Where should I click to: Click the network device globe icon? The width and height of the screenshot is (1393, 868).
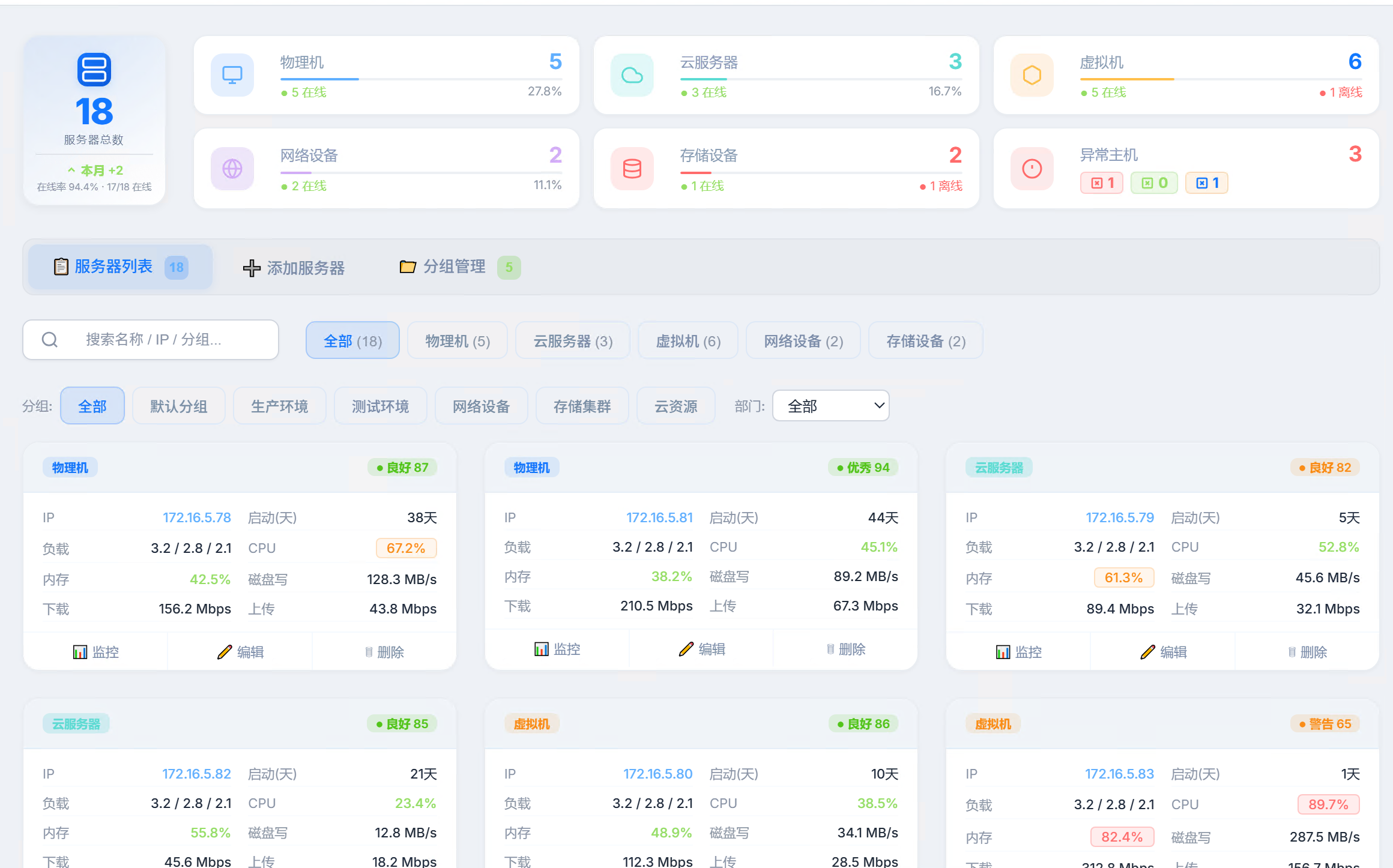[232, 169]
